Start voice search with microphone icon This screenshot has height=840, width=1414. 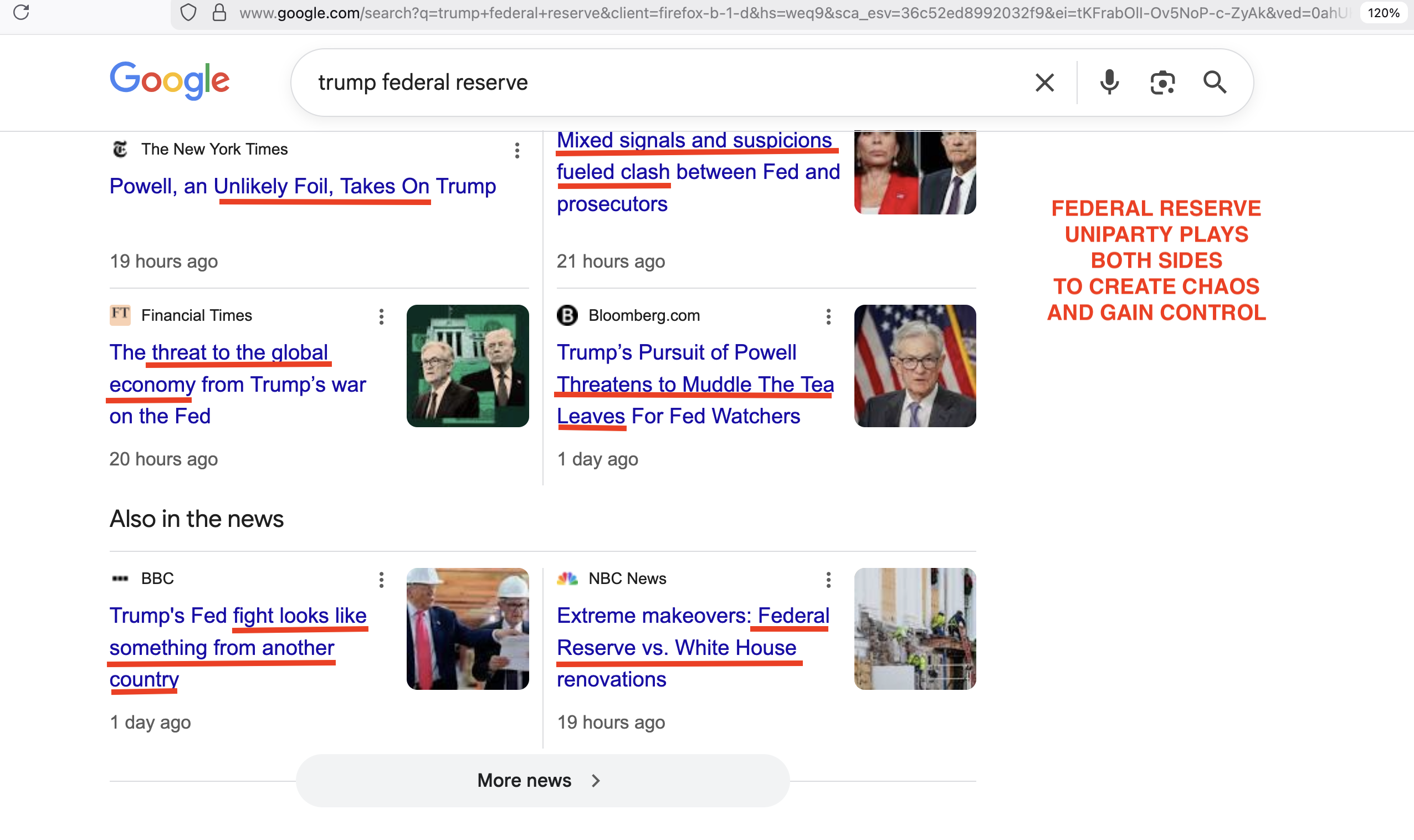[x=1109, y=83]
